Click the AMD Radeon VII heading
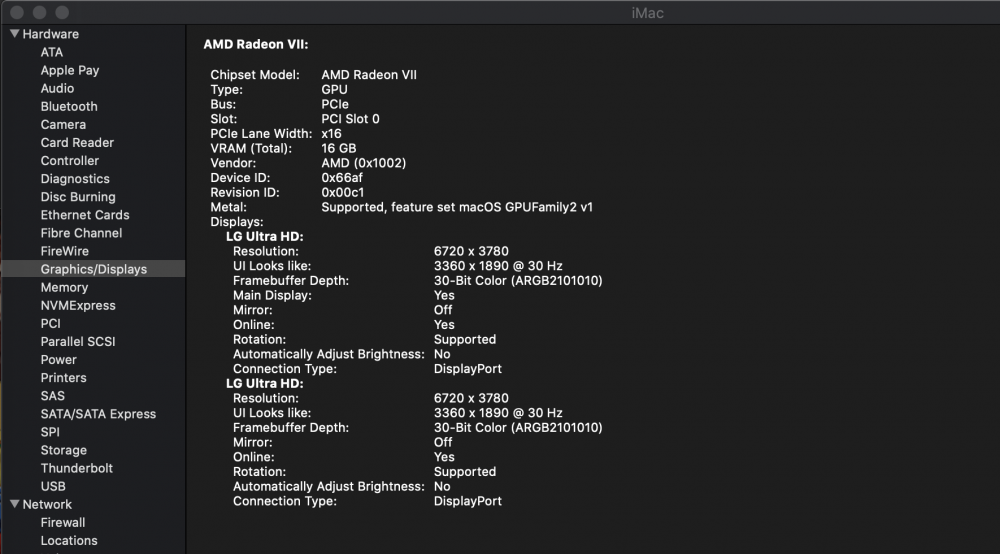The height and width of the screenshot is (554, 1000). coord(256,44)
